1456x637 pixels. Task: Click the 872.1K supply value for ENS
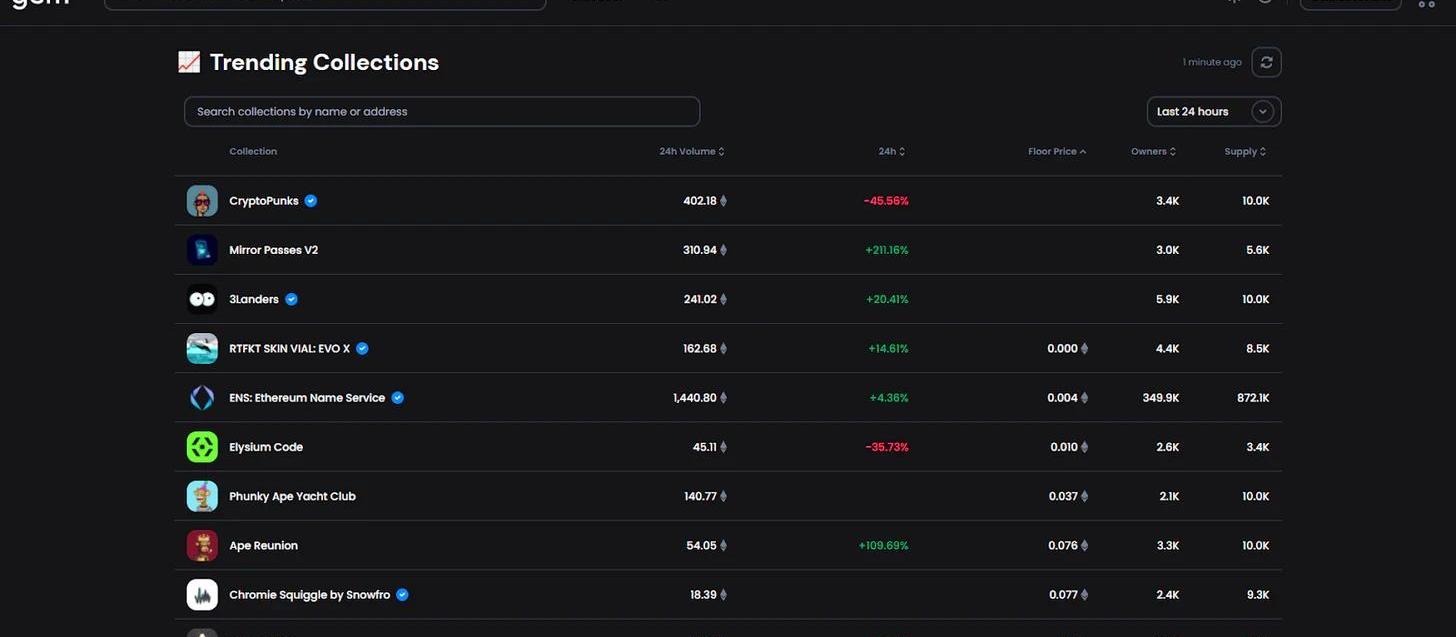(1253, 398)
